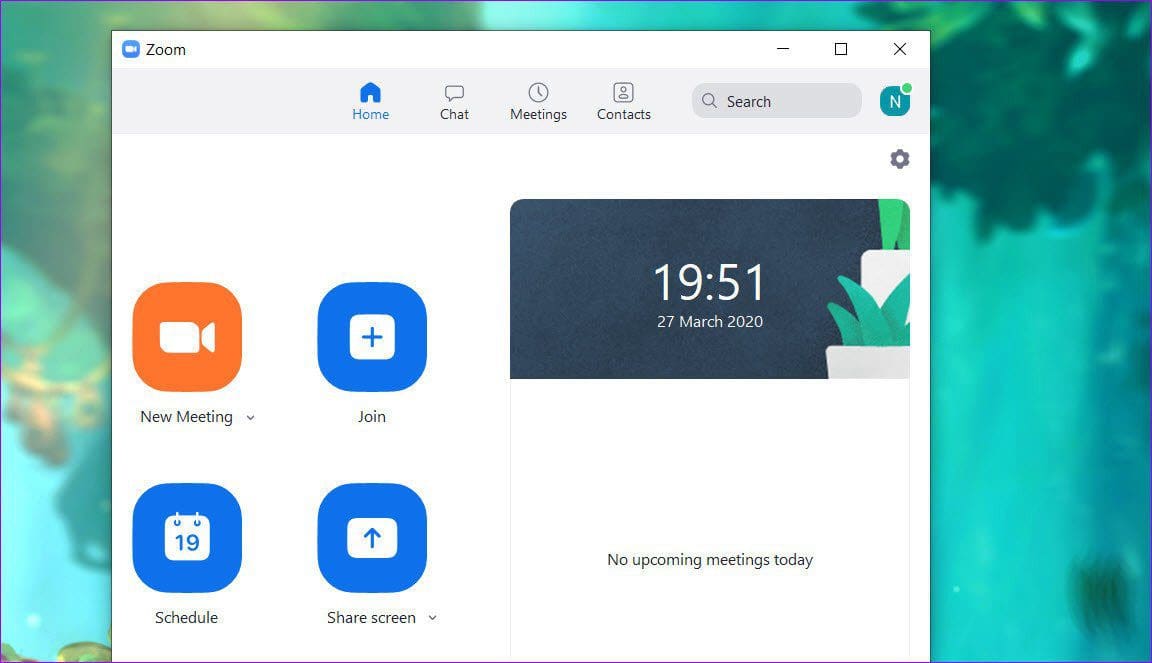This screenshot has width=1152, height=663.
Task: Click the Zoom logo in the title bar
Action: (x=131, y=49)
